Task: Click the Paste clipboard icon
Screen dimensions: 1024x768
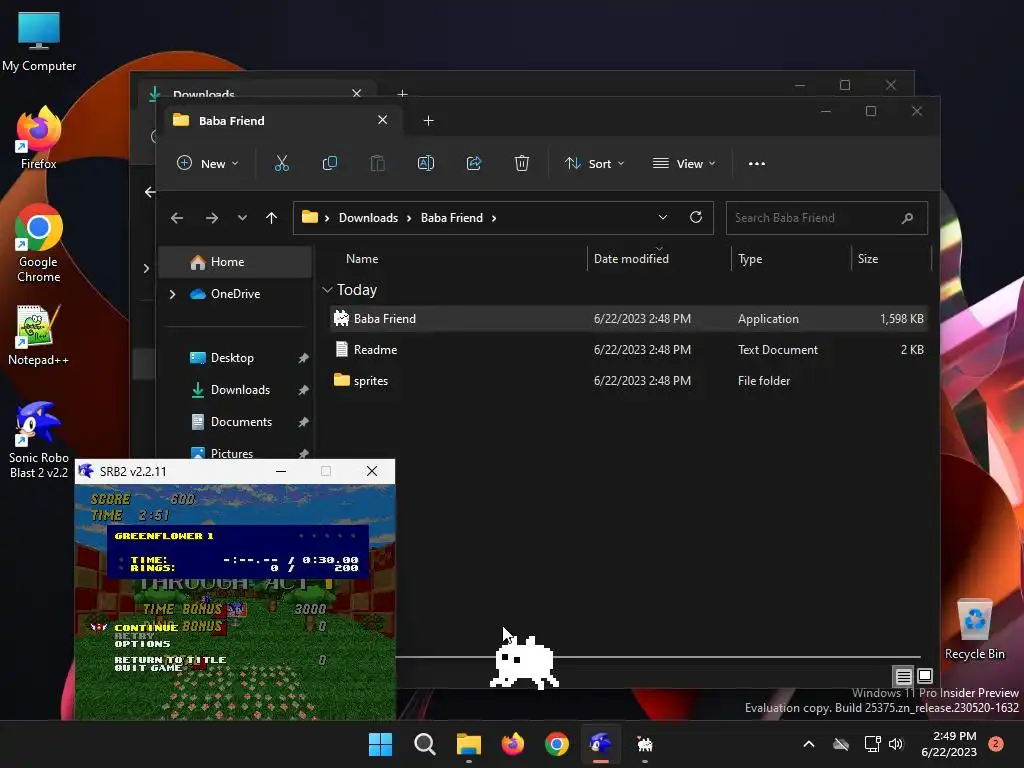Action: 377,163
